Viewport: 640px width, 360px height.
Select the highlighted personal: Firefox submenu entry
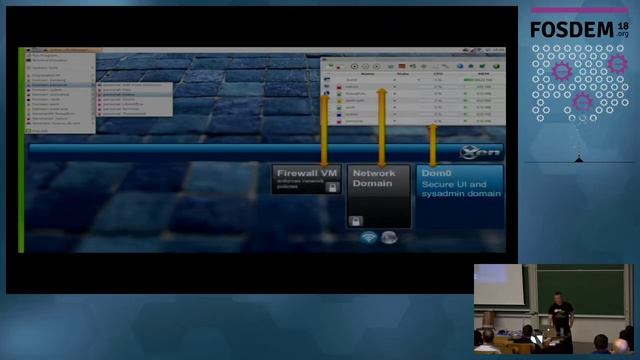pyautogui.click(x=134, y=95)
